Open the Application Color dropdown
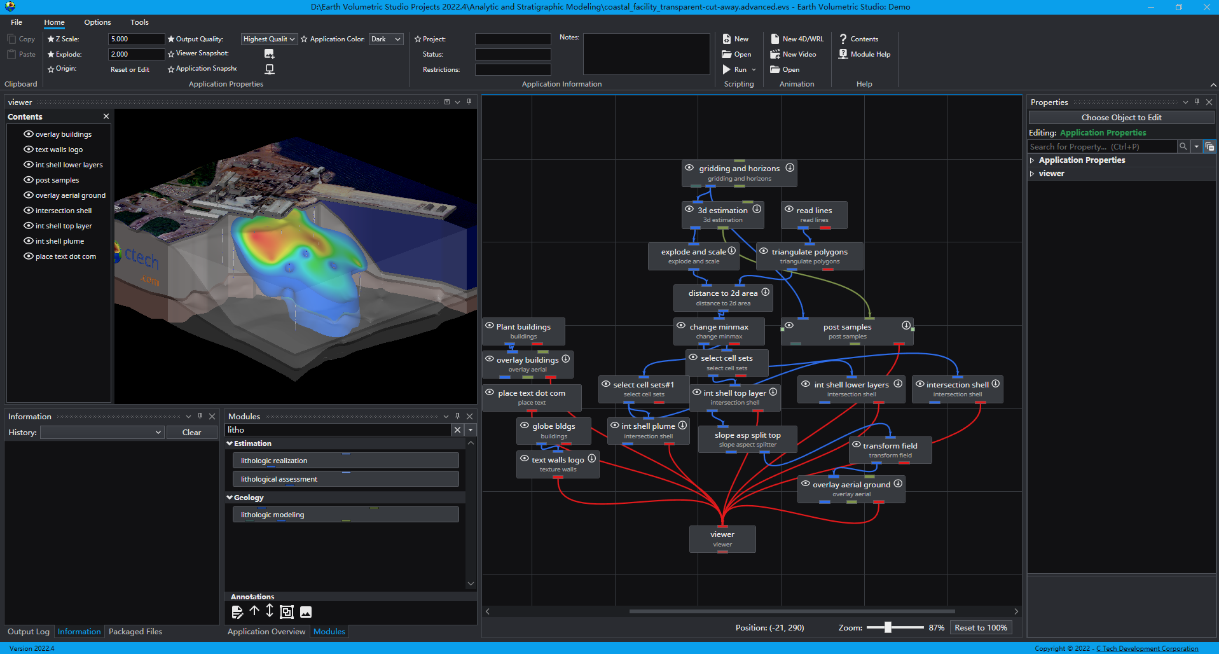 click(x=386, y=39)
